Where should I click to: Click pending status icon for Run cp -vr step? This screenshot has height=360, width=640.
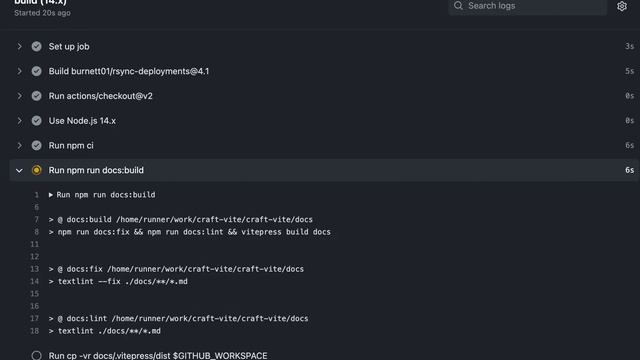36,356
